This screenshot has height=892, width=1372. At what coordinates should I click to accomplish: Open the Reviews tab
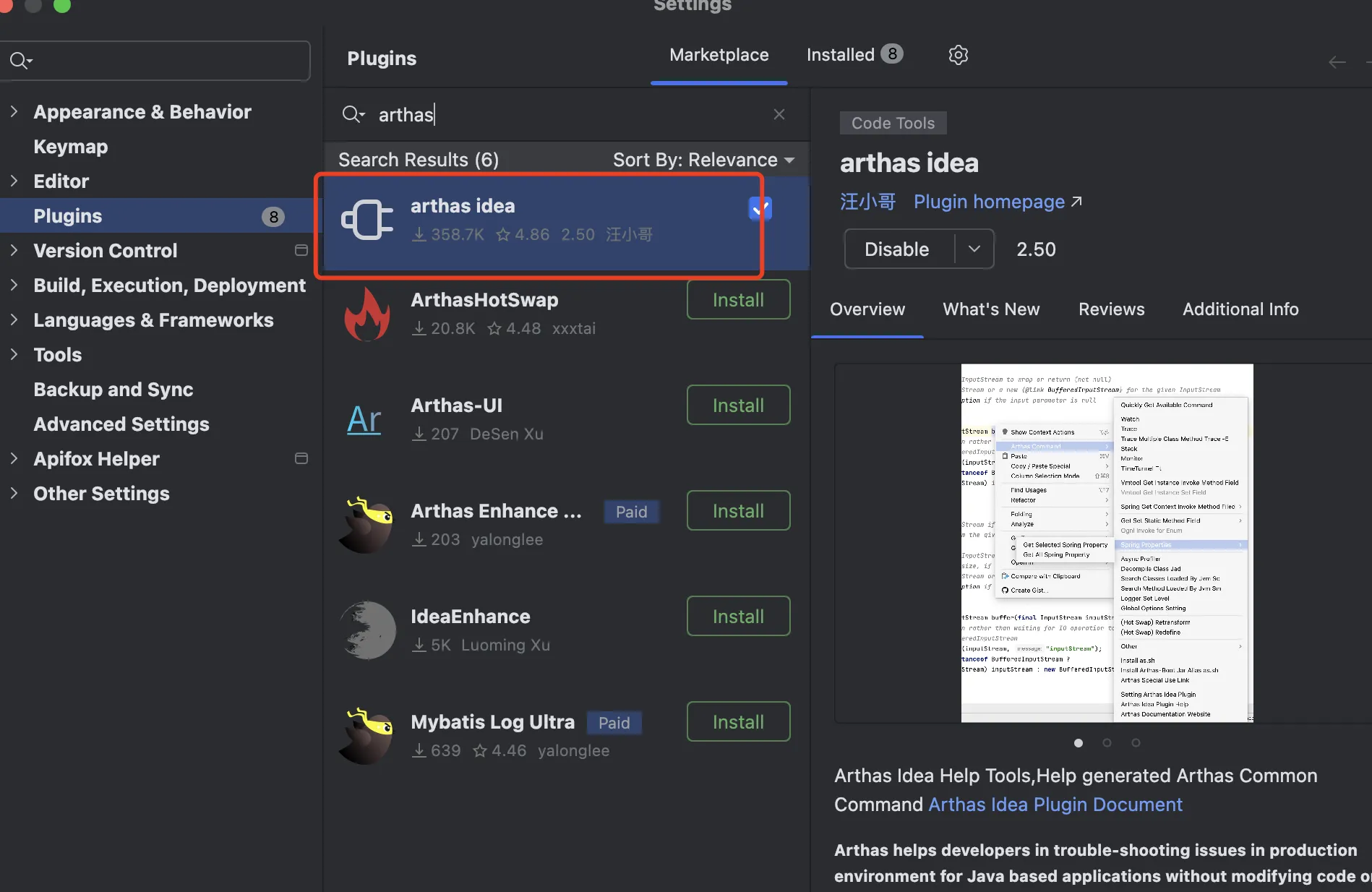click(x=1112, y=309)
